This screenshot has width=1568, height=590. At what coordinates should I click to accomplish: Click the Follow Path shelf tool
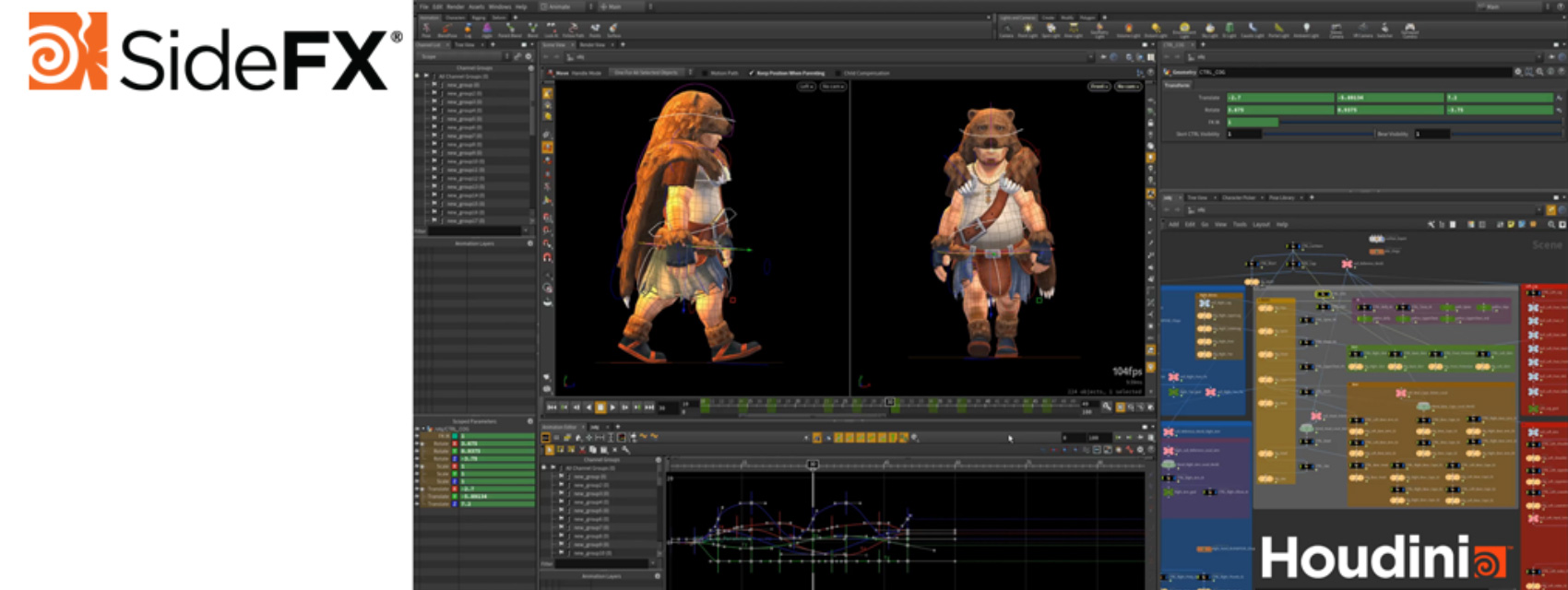coord(573,29)
